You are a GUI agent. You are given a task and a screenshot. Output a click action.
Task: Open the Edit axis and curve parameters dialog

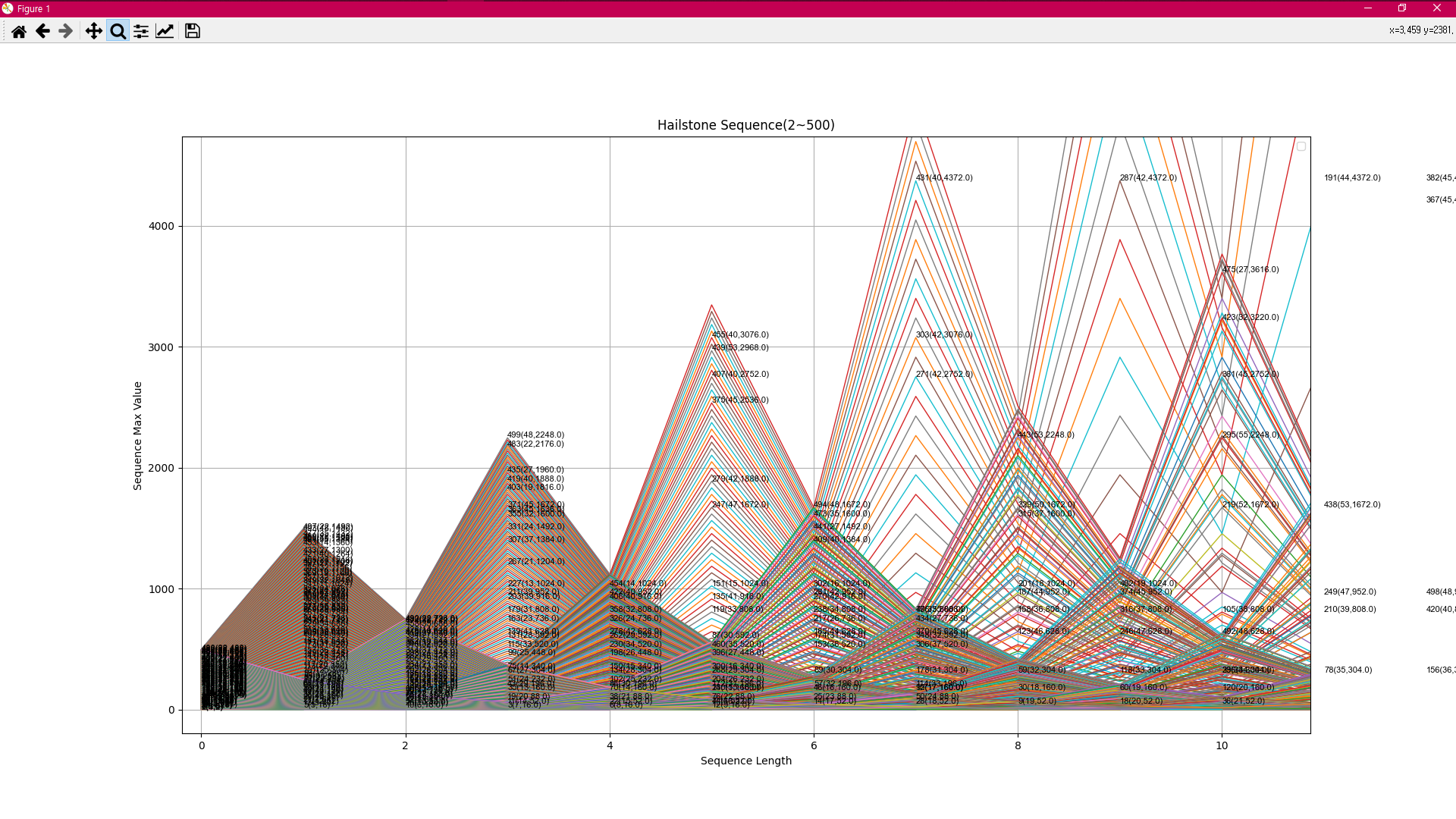point(165,31)
